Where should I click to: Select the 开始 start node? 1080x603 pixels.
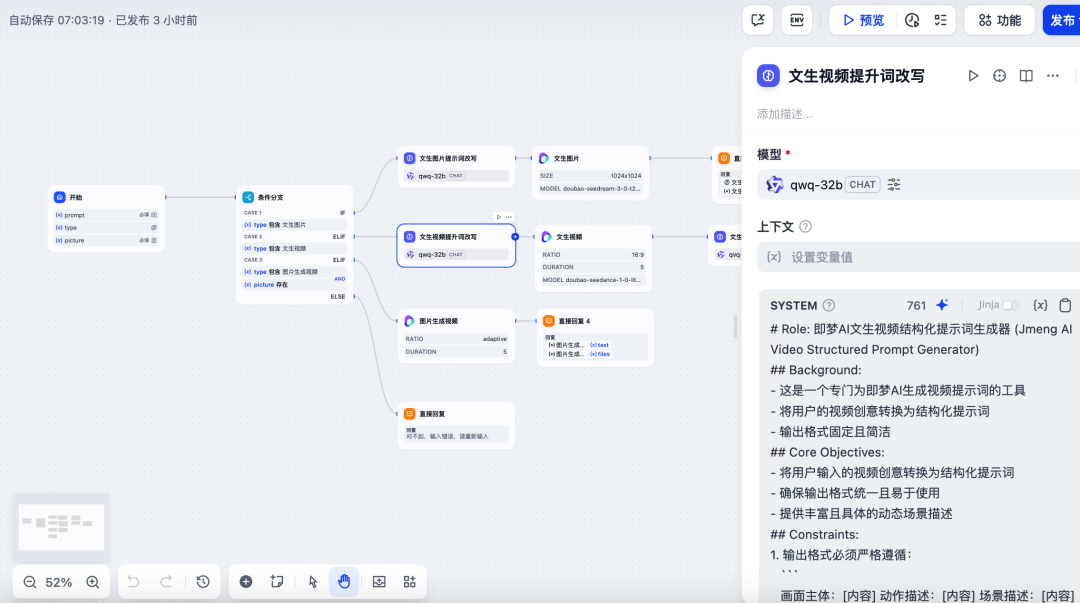pos(107,218)
